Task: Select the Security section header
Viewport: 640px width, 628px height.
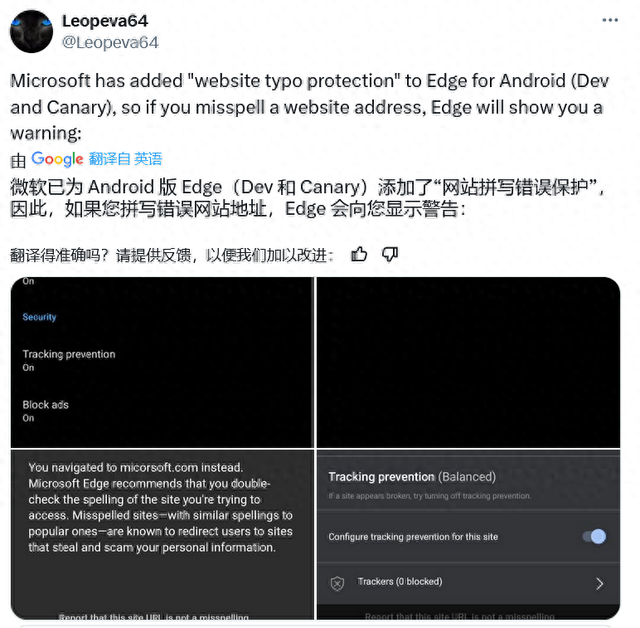Action: click(39, 317)
